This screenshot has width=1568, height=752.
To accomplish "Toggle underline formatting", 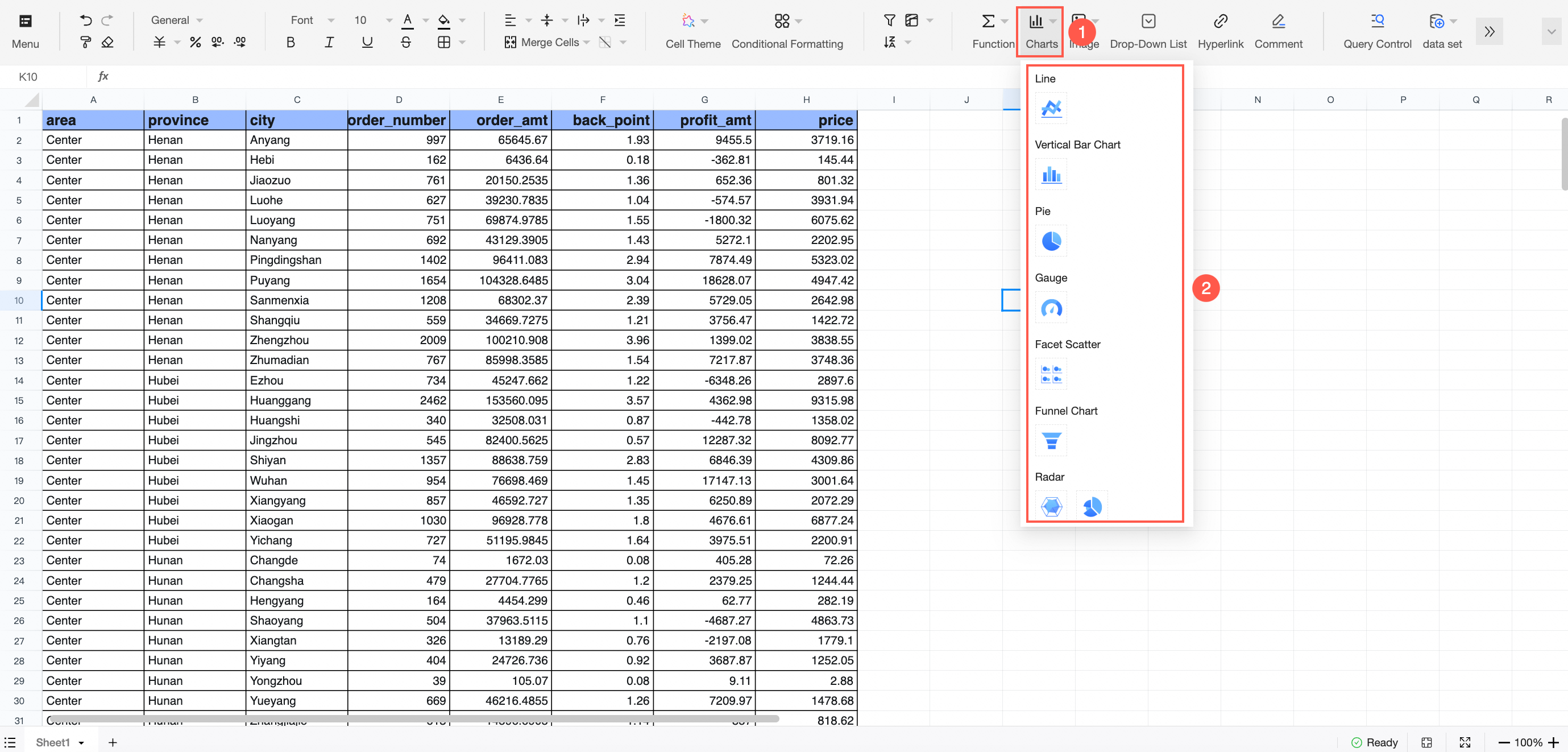I will pos(367,42).
